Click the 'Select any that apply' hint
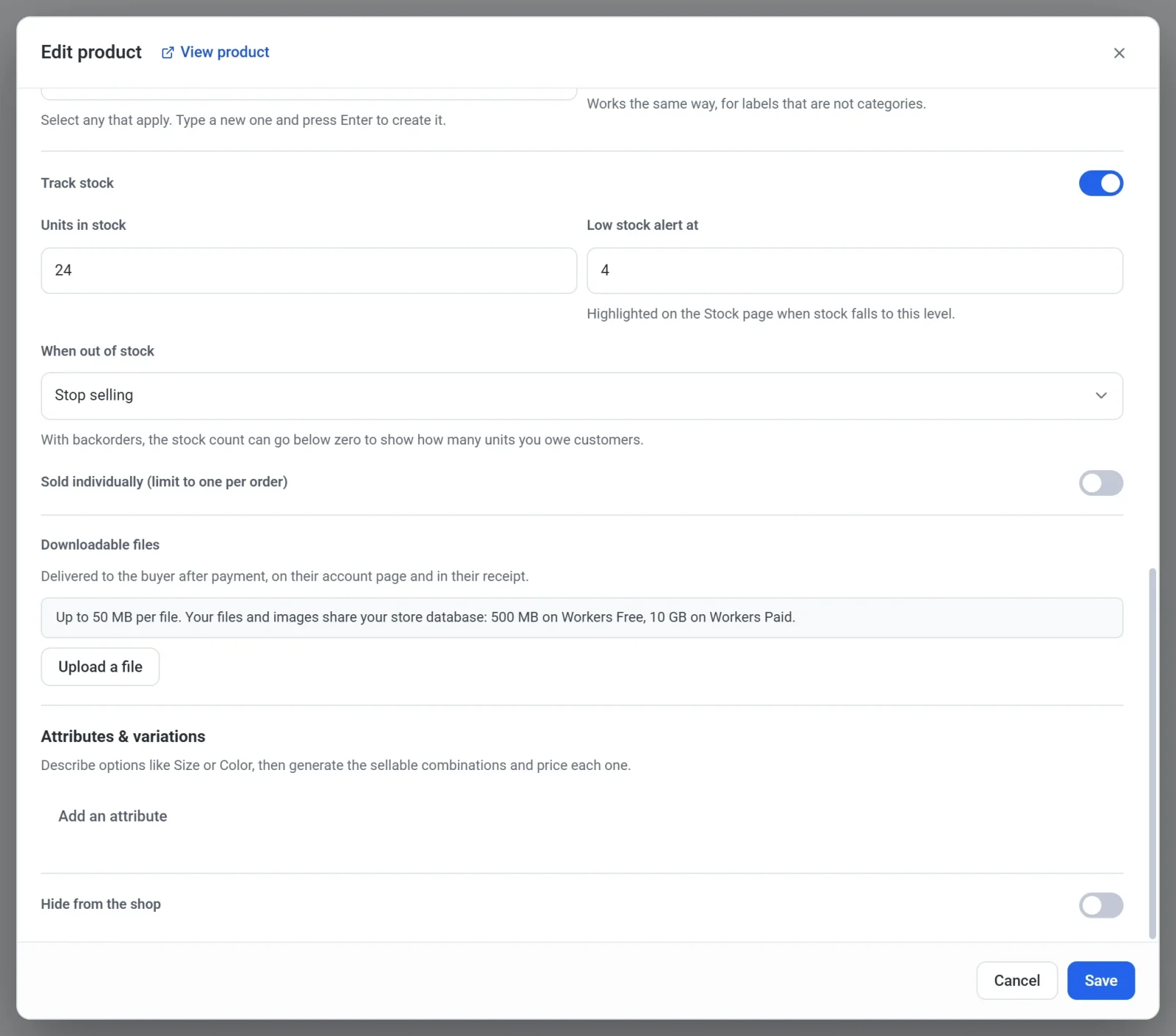Screen dimensions: 1176x1036 point(243,120)
